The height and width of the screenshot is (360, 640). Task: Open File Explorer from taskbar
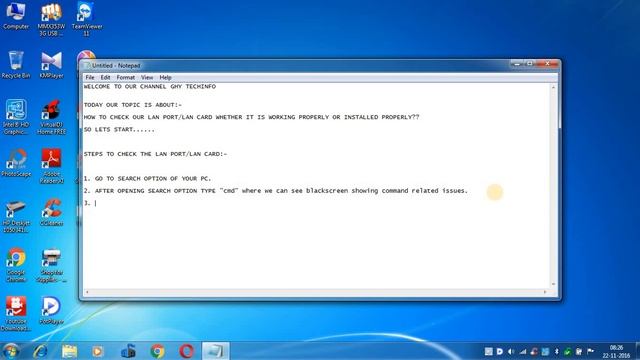coord(69,351)
